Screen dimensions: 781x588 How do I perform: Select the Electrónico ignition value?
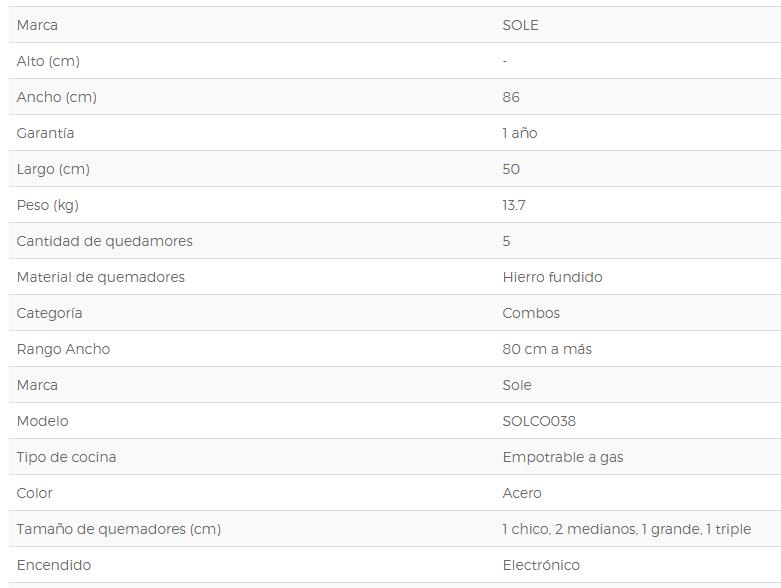coord(541,565)
